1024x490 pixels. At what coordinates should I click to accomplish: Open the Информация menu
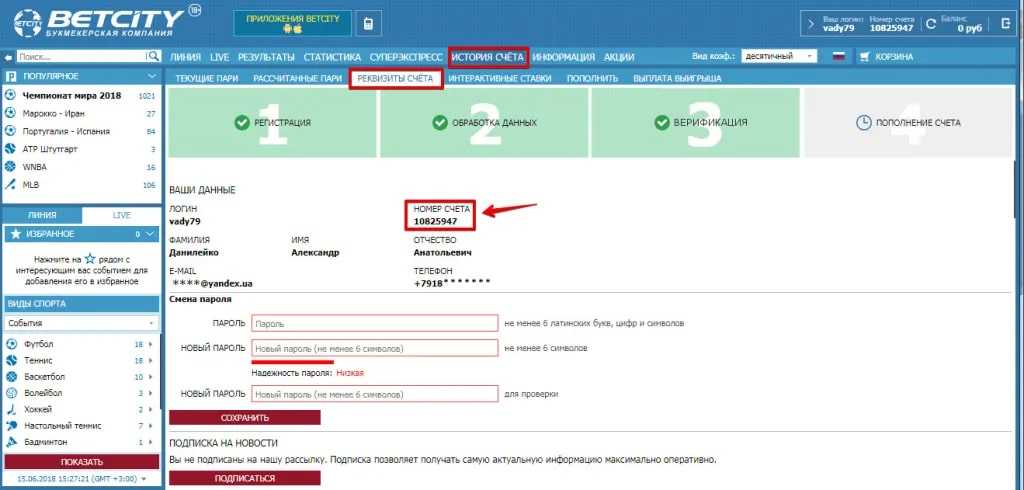coord(563,57)
